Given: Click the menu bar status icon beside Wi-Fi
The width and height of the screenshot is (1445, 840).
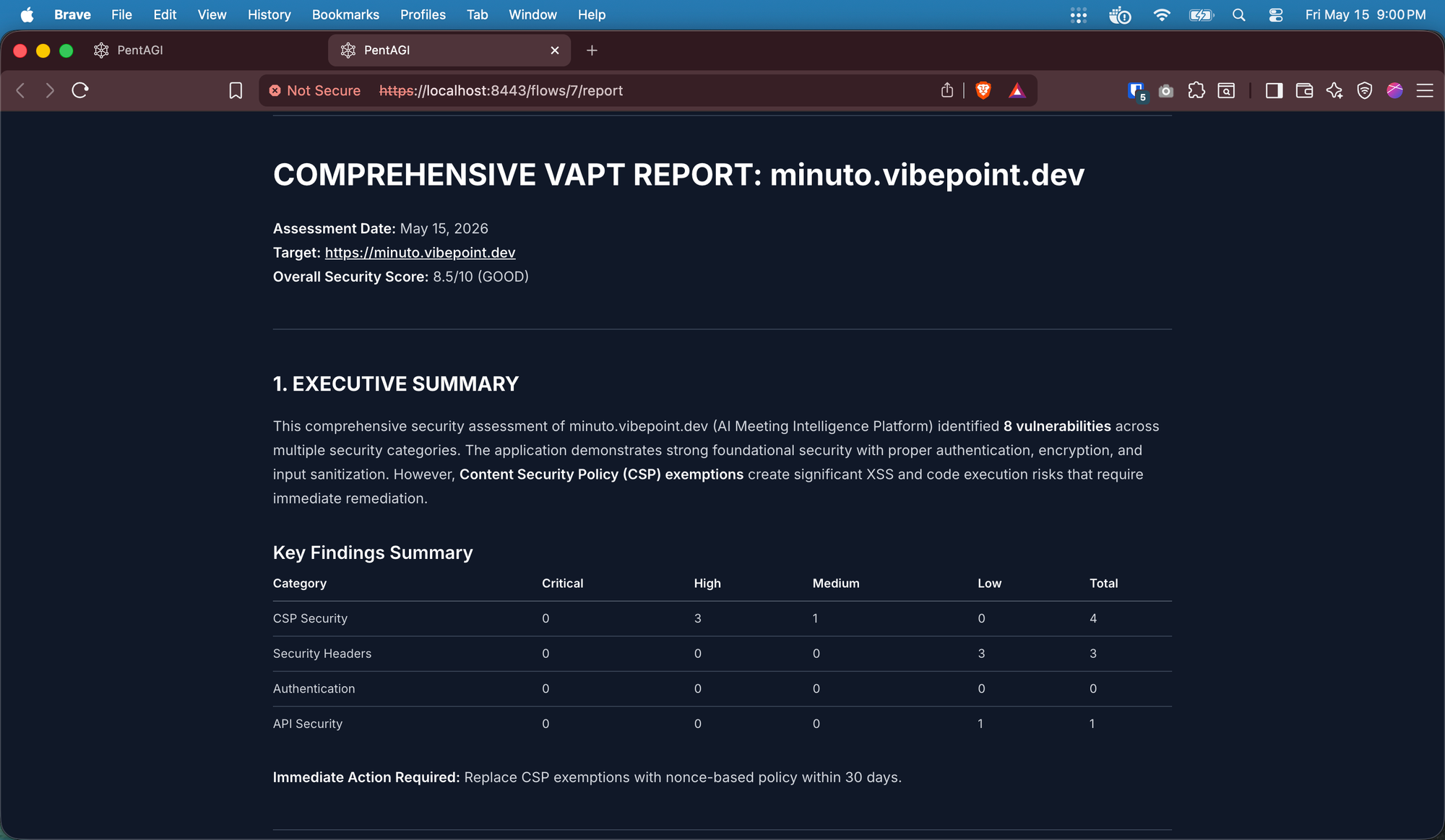Looking at the screenshot, I should point(1120,14).
